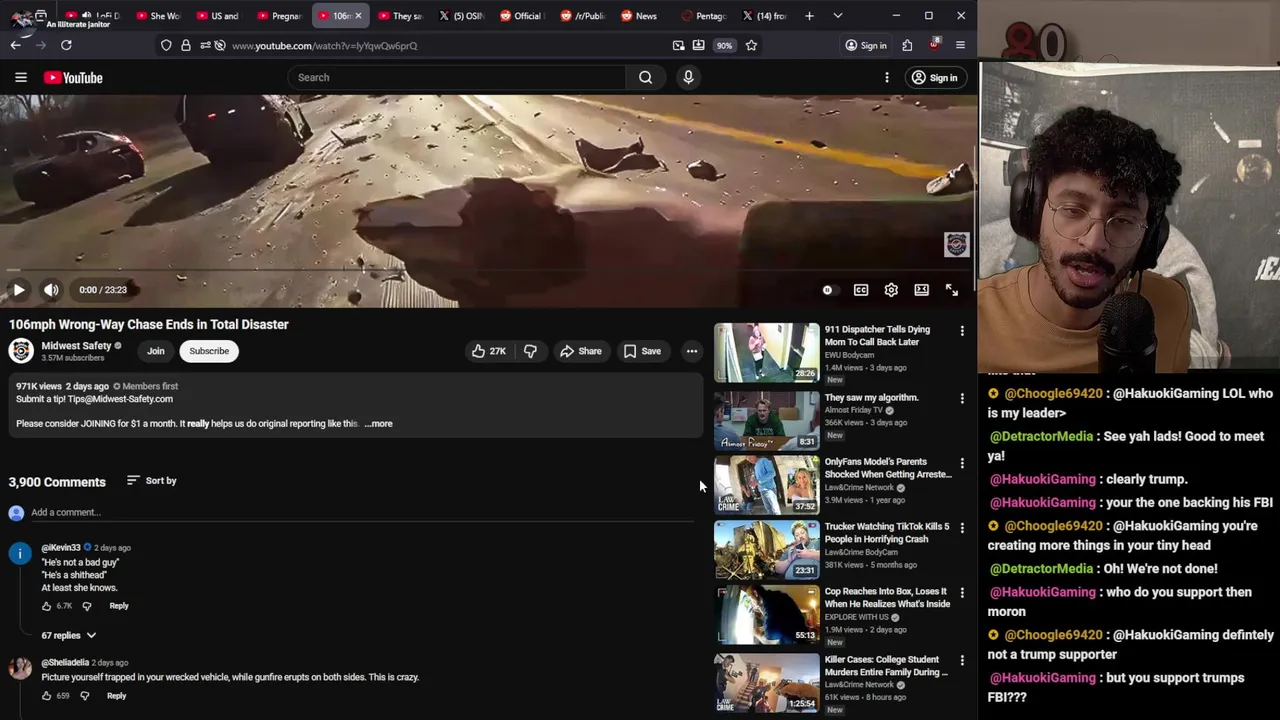Viewport: 1280px width, 720px height.
Task: Open the Firefox application menu
Action: point(960,45)
